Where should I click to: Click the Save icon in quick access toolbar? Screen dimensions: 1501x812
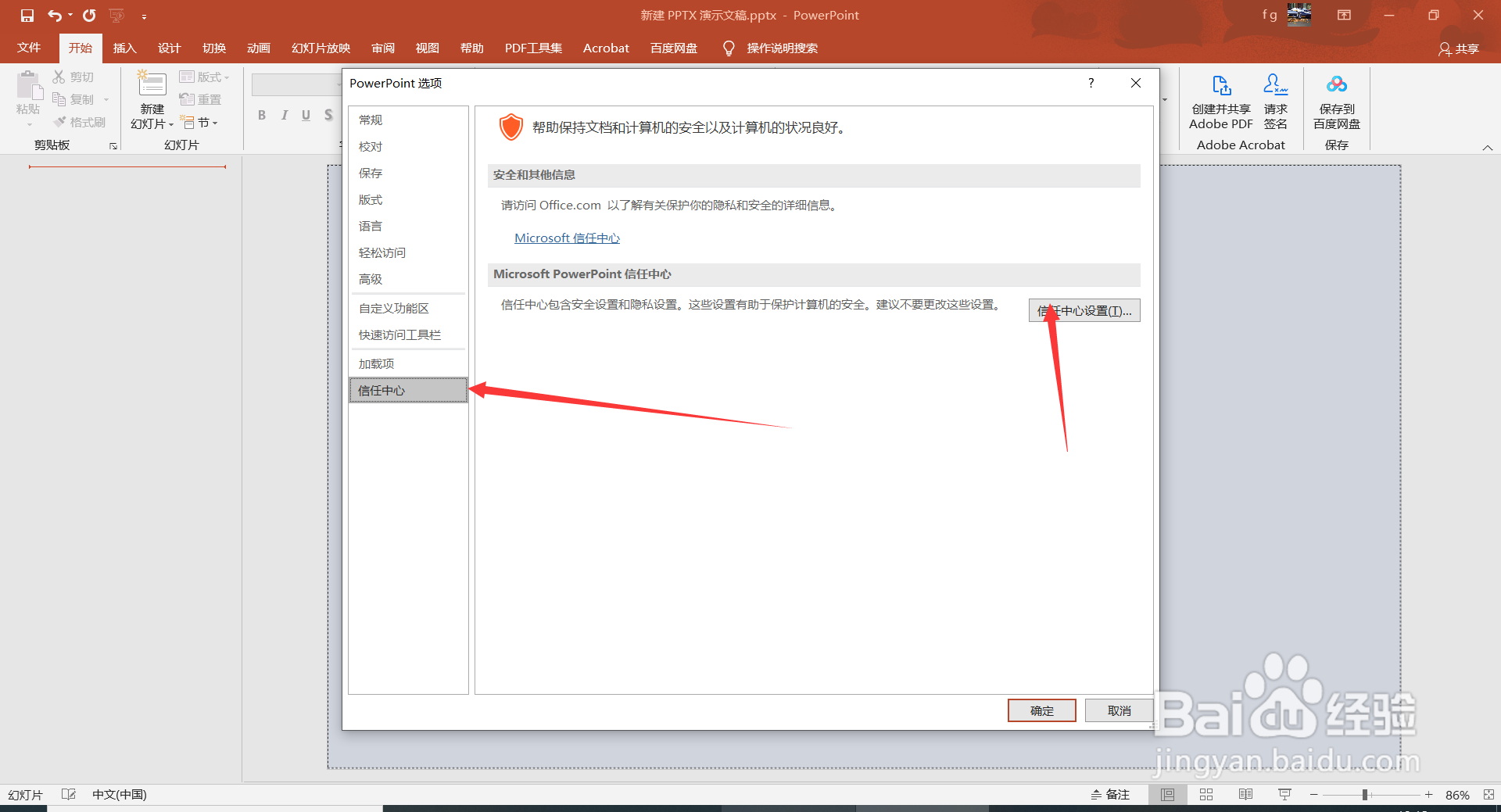27,16
